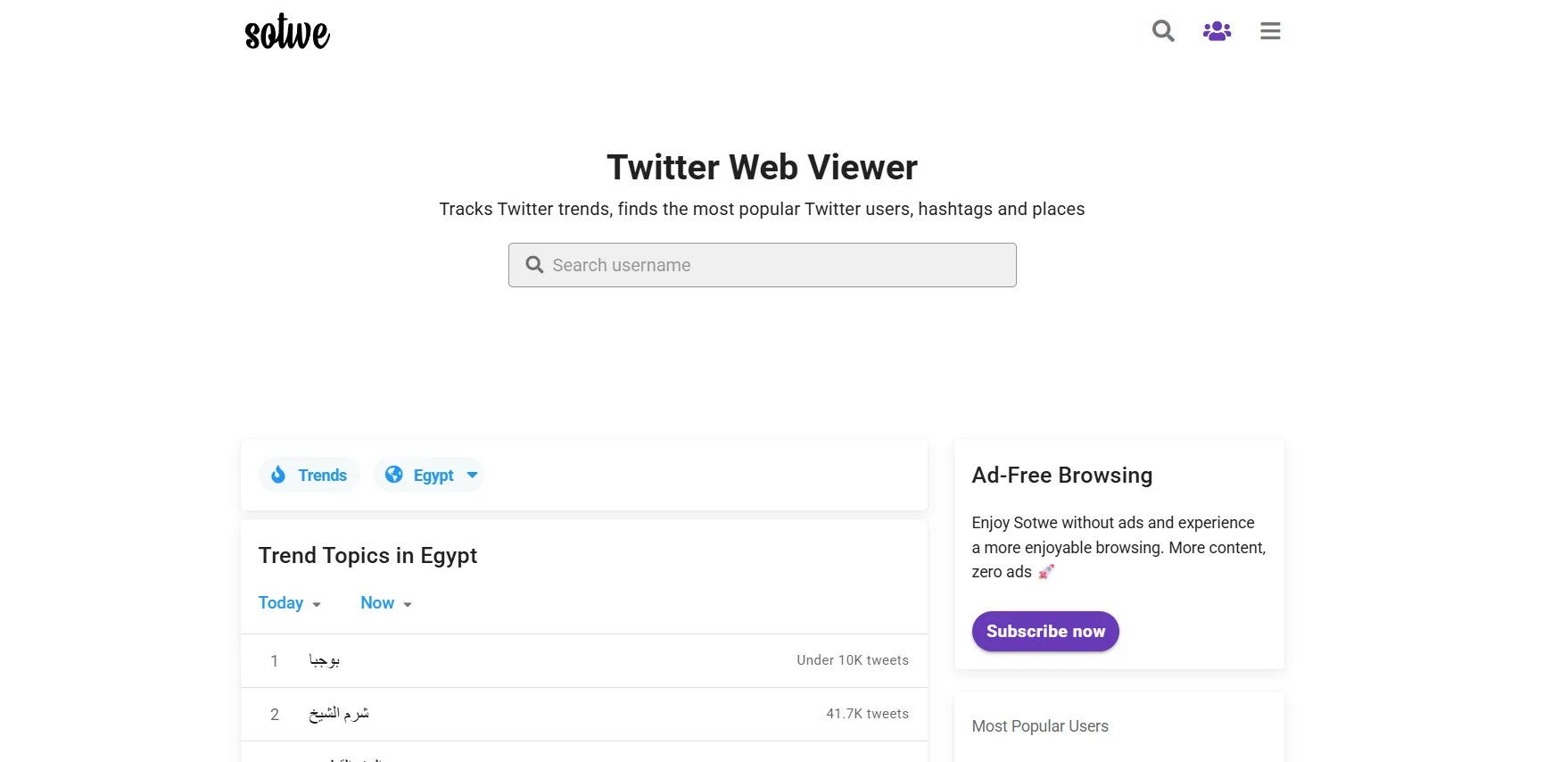
Task: Focus the Search username field
Action: tap(762, 265)
